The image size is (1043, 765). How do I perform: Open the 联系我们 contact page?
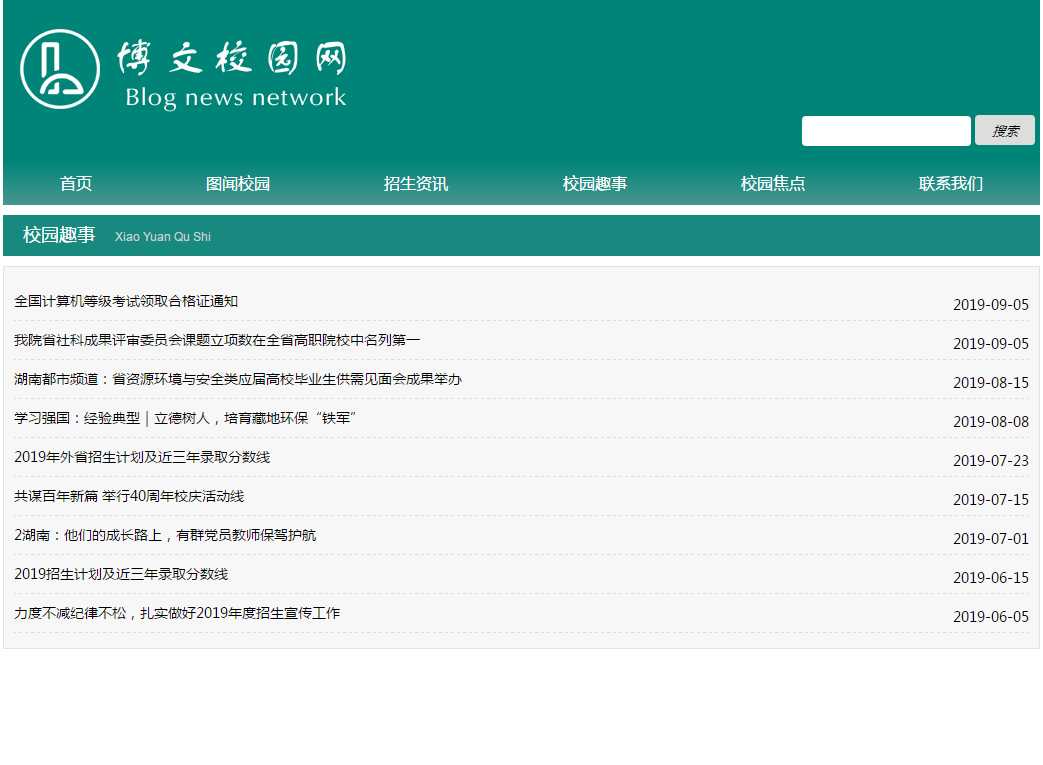tap(951, 184)
